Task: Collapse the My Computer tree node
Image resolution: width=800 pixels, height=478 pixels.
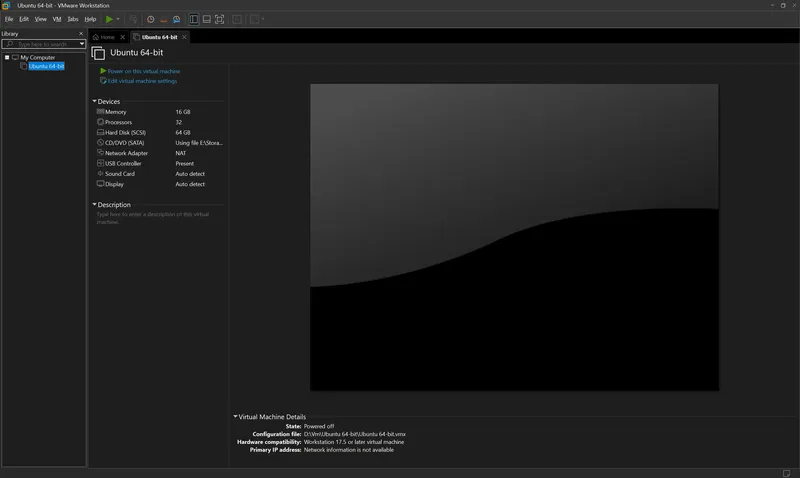Action: pos(7,58)
